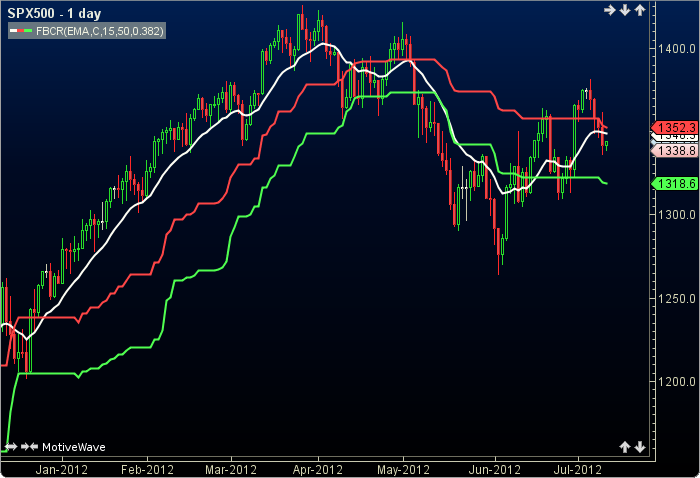
Task: Click the pink 1338.8 price label
Action: pos(675,151)
